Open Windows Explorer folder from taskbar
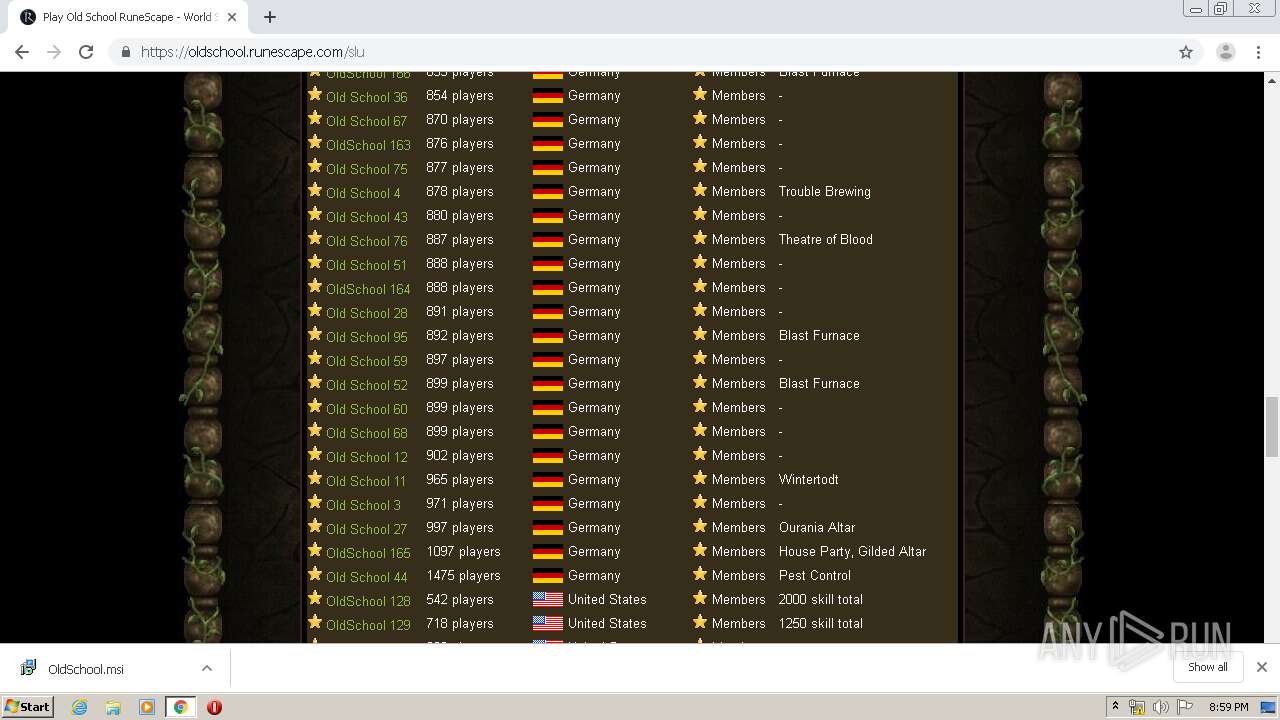Viewport: 1280px width, 720px height. coord(113,707)
